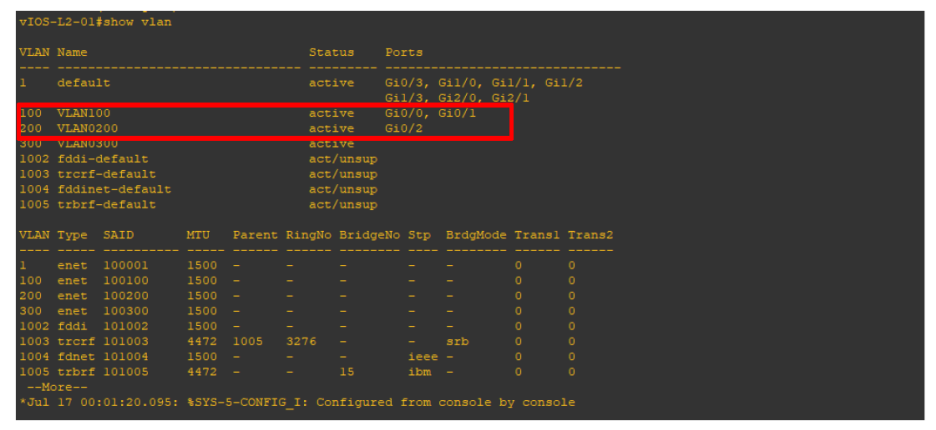Click the --More-- pager prompt
This screenshot has width=936, height=430.
click(57, 386)
